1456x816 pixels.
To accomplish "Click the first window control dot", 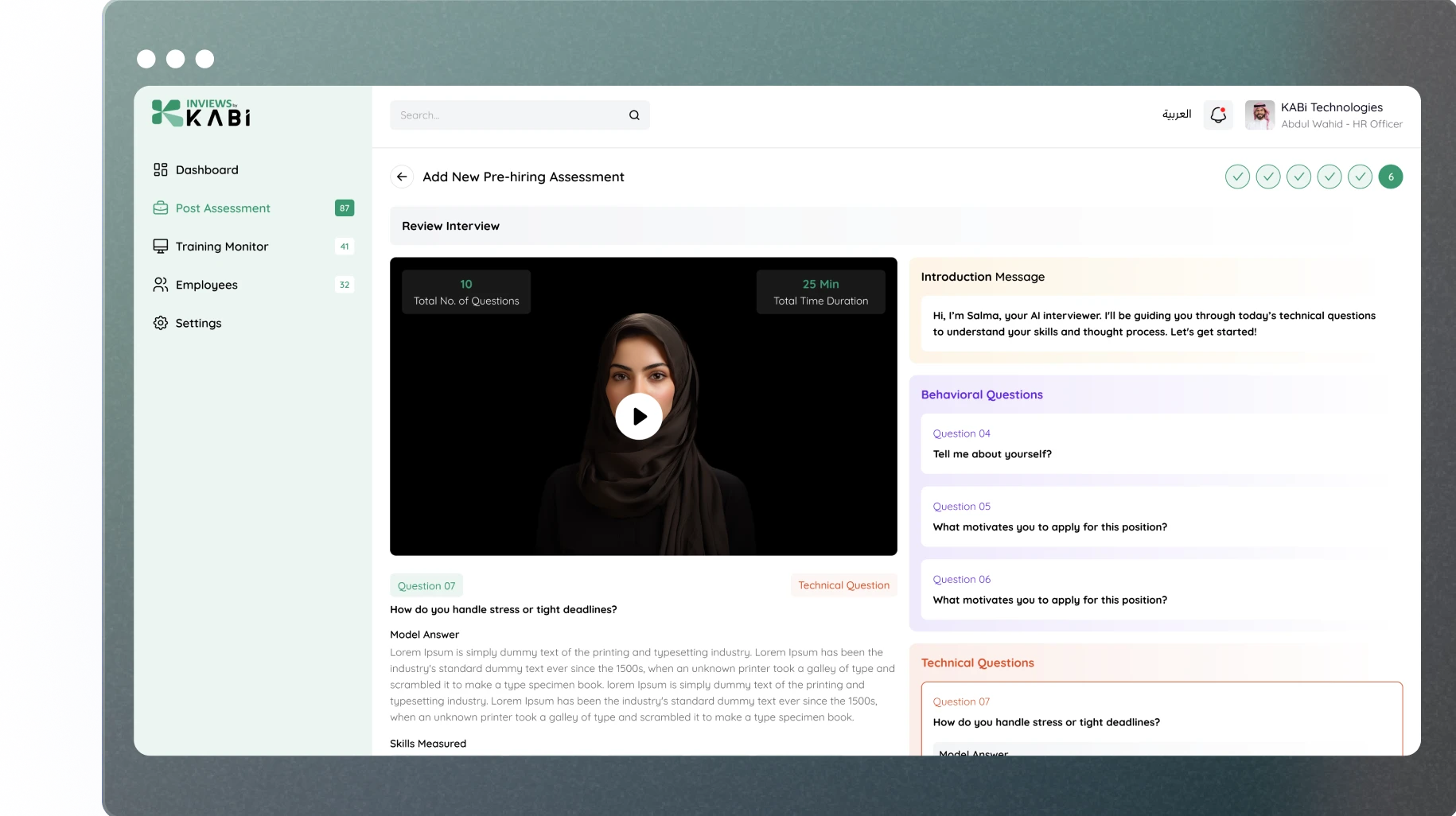I will [146, 59].
